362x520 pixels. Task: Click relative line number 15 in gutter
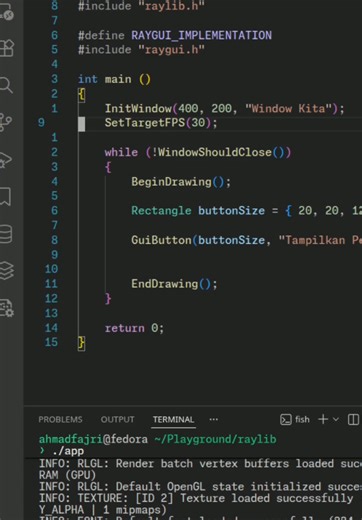point(51,342)
